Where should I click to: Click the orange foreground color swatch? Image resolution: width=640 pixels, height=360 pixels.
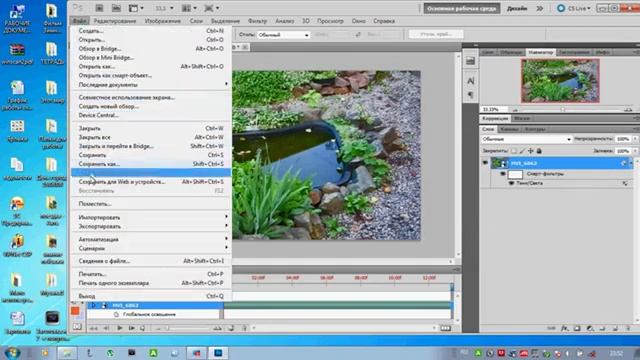tap(75, 311)
